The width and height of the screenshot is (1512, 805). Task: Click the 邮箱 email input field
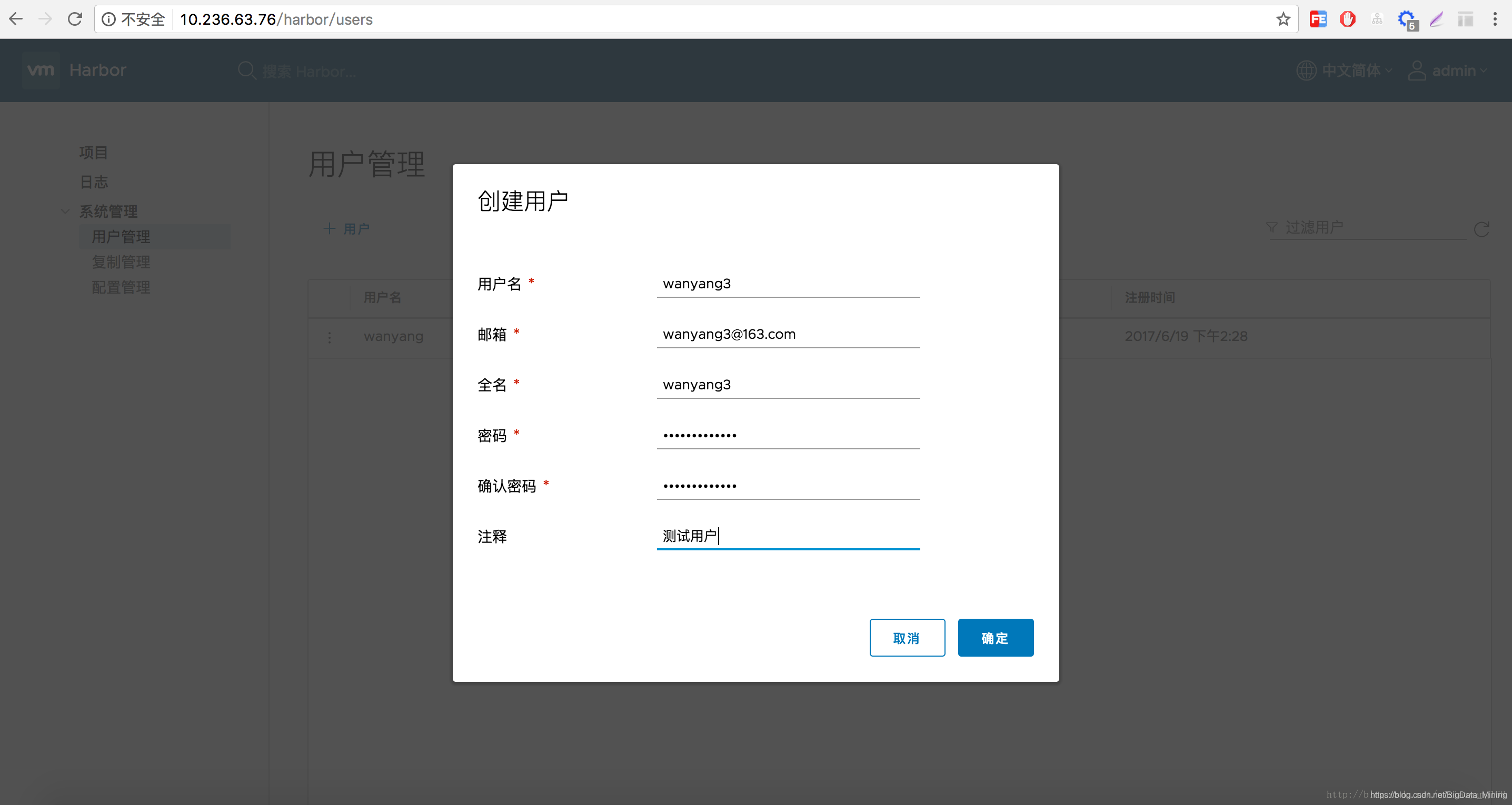tap(788, 335)
